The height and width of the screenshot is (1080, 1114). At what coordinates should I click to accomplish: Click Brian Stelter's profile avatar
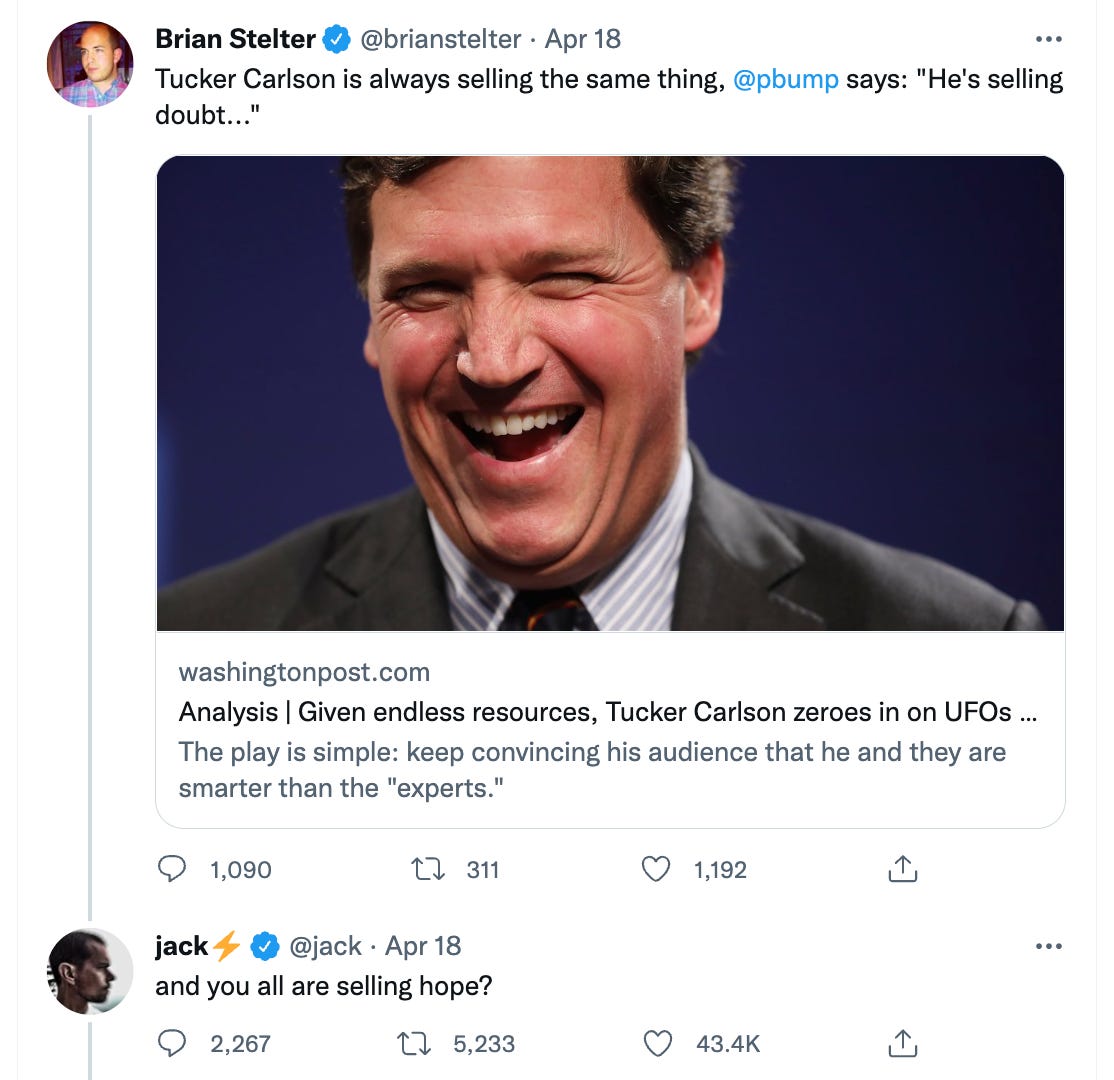point(90,64)
